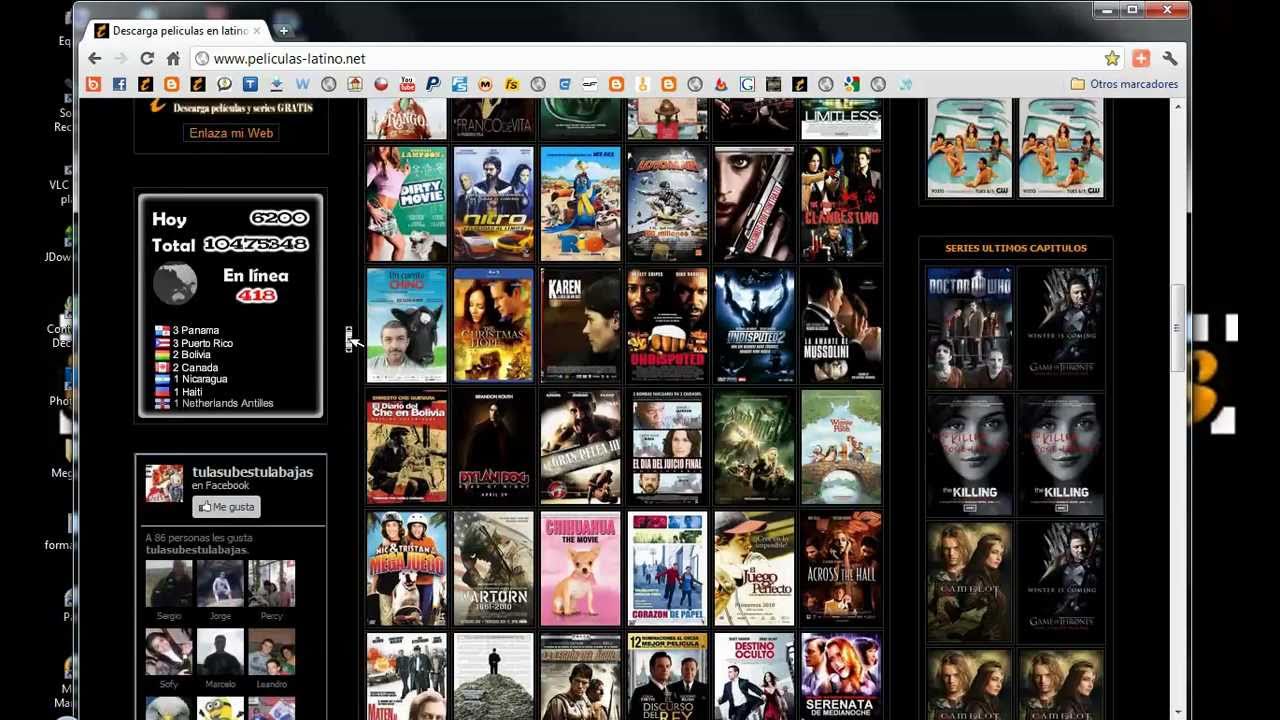This screenshot has width=1280, height=720.
Task: Open the Clandestino movie poster
Action: pyautogui.click(x=841, y=203)
